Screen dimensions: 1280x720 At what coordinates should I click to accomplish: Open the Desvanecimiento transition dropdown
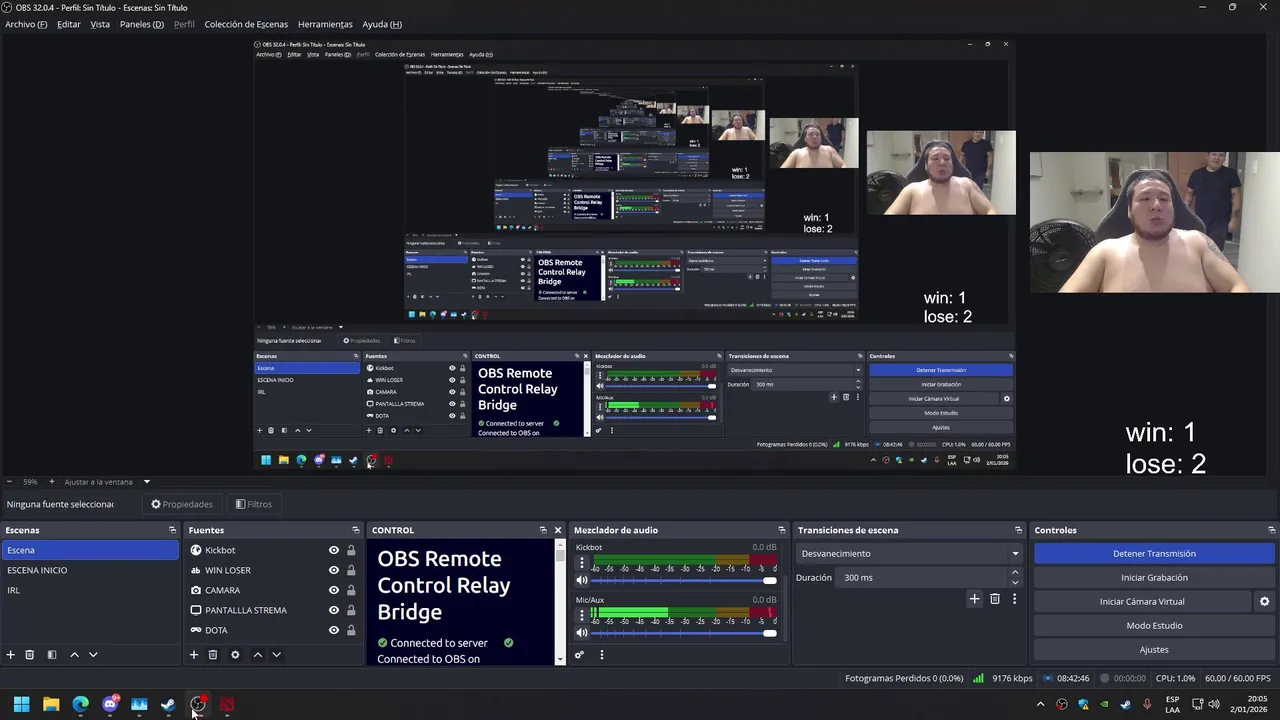click(x=909, y=553)
